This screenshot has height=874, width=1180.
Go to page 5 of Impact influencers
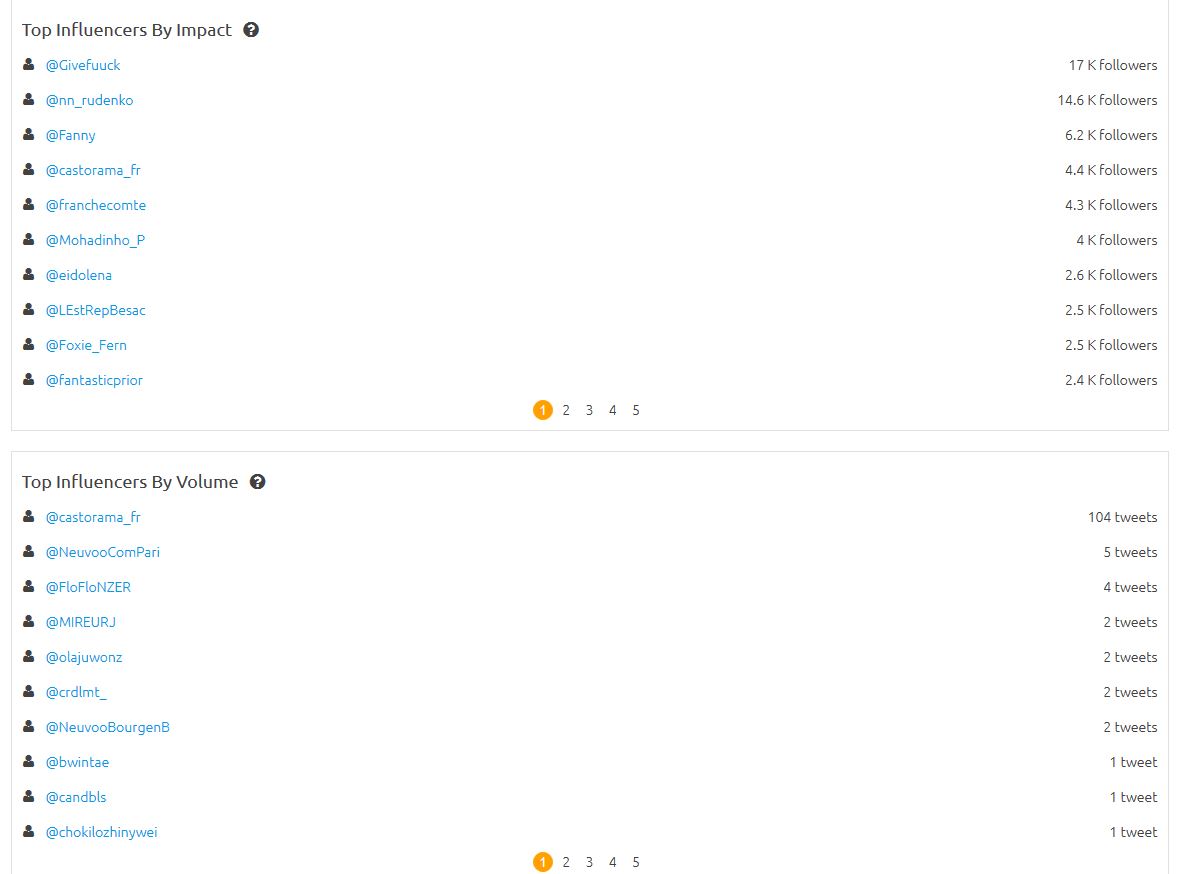(636, 410)
